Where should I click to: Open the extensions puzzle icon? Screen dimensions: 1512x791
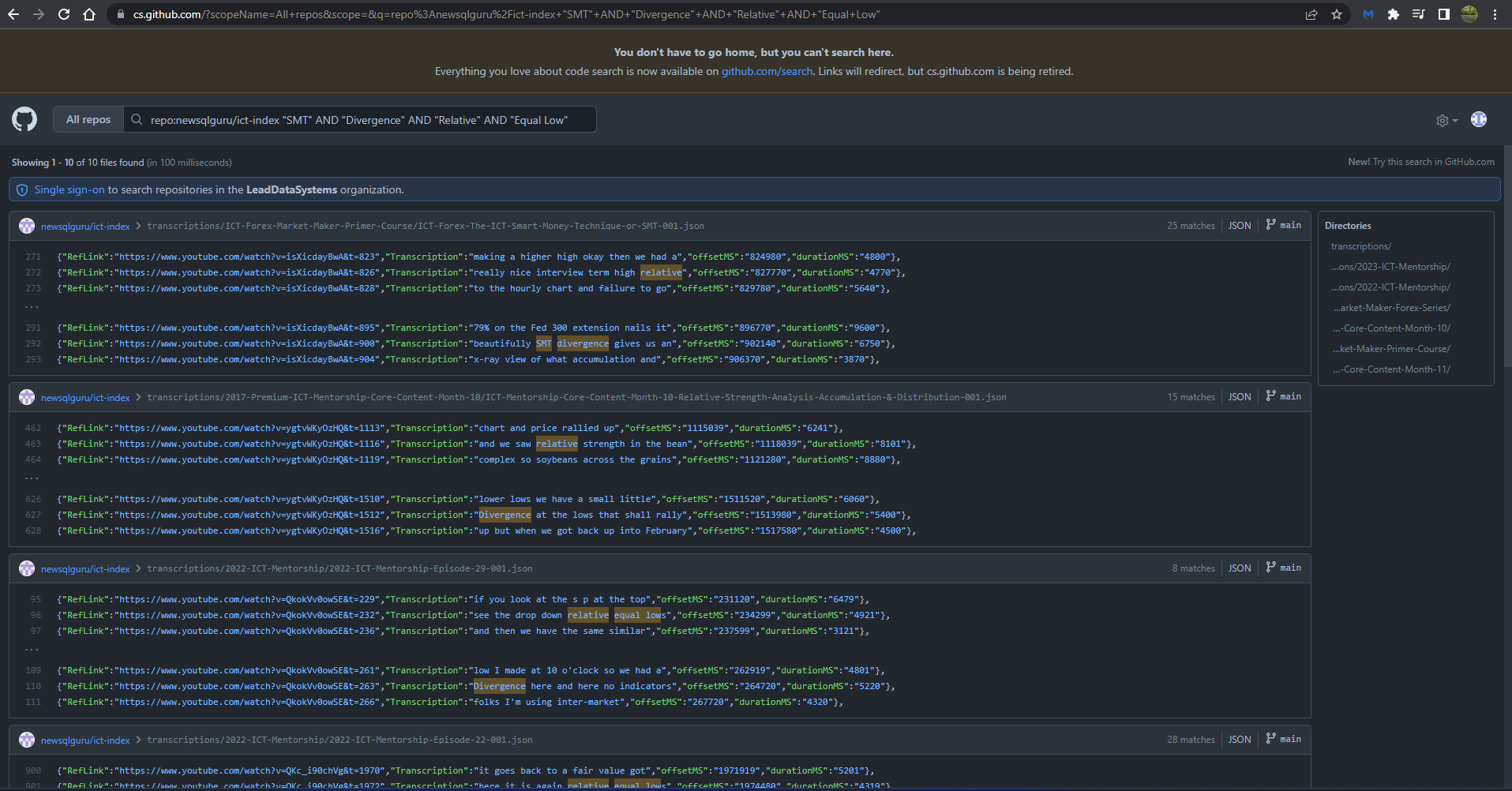click(1394, 14)
